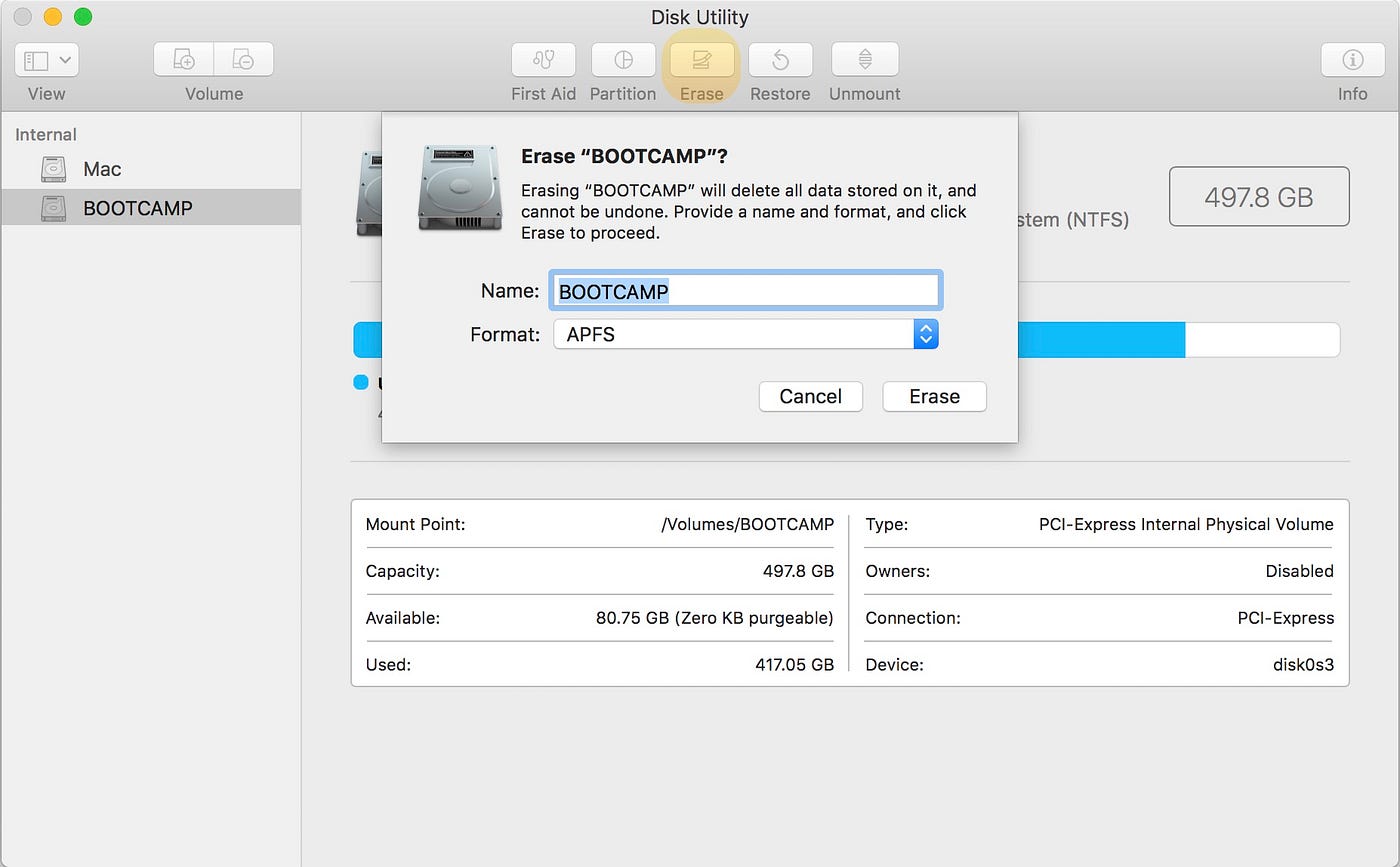Click the View sidebar layout icon
This screenshot has width=1400, height=867.
point(37,60)
